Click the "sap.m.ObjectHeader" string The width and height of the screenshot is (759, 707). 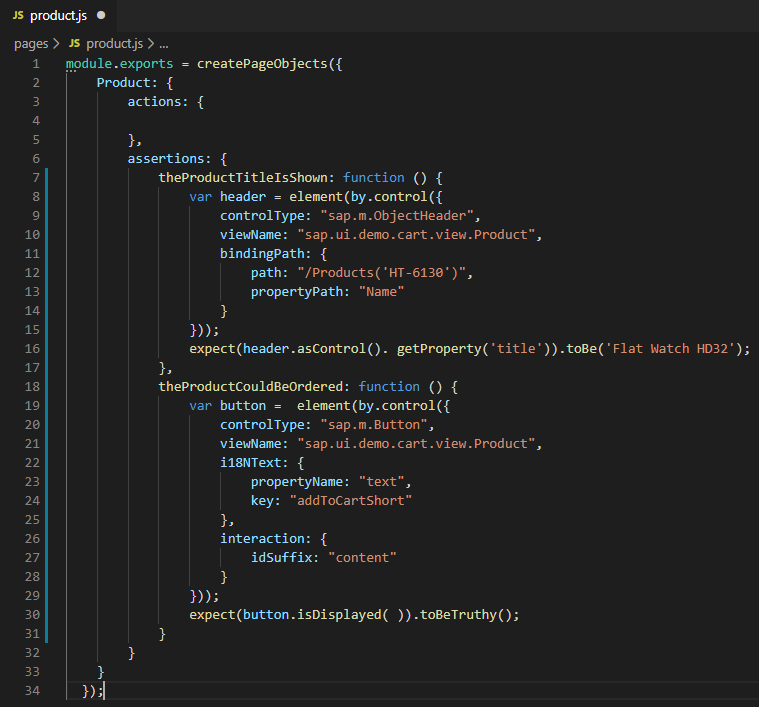click(397, 216)
